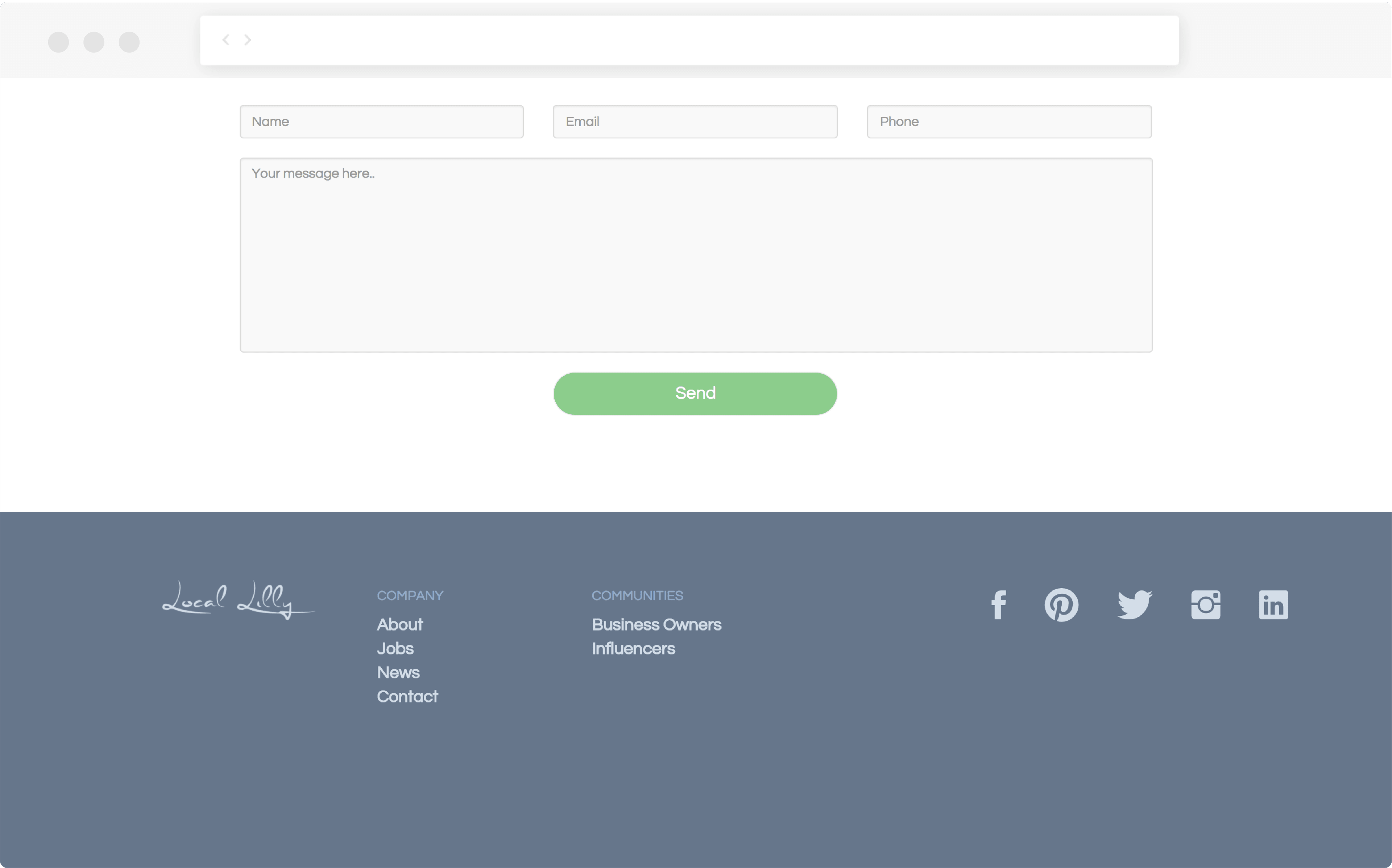Viewport: 1392px width, 868px height.
Task: Open the Business Owners link
Action: (657, 624)
